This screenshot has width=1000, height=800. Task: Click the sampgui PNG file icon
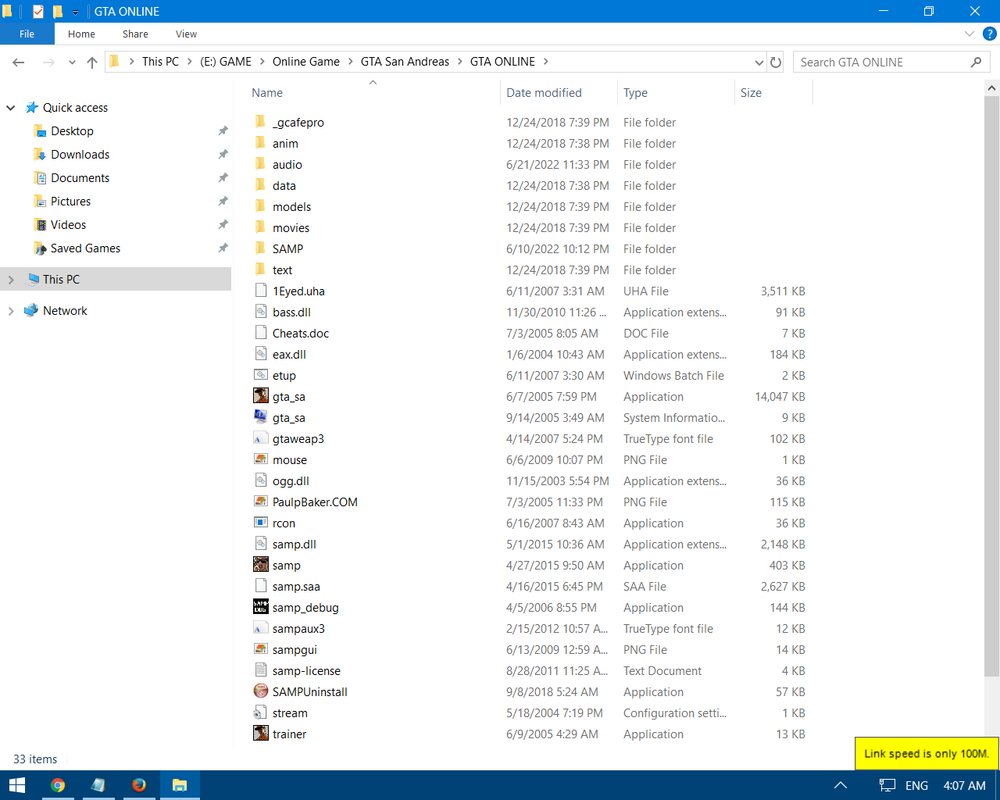(260, 649)
